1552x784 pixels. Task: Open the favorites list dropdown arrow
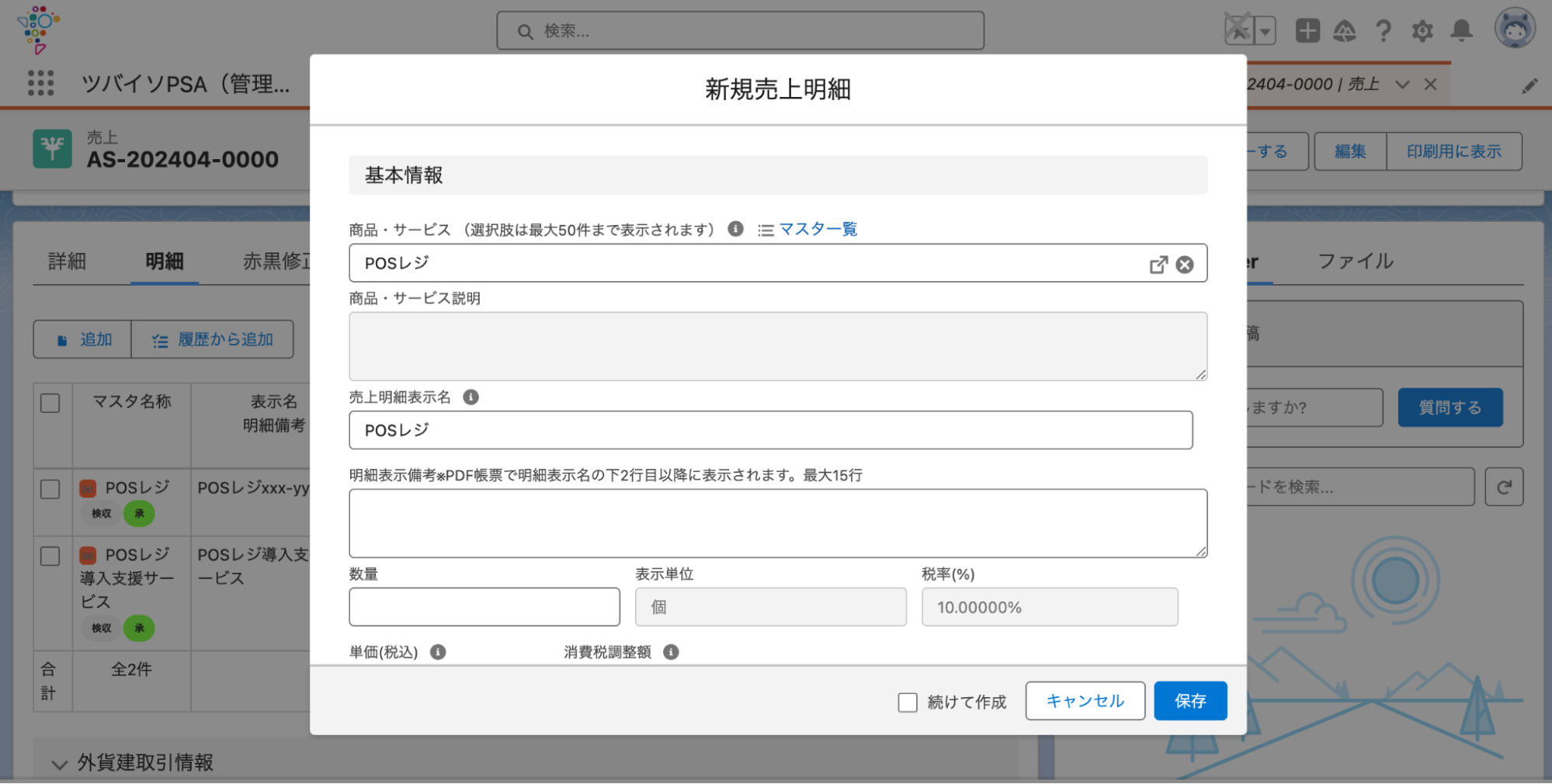1266,31
